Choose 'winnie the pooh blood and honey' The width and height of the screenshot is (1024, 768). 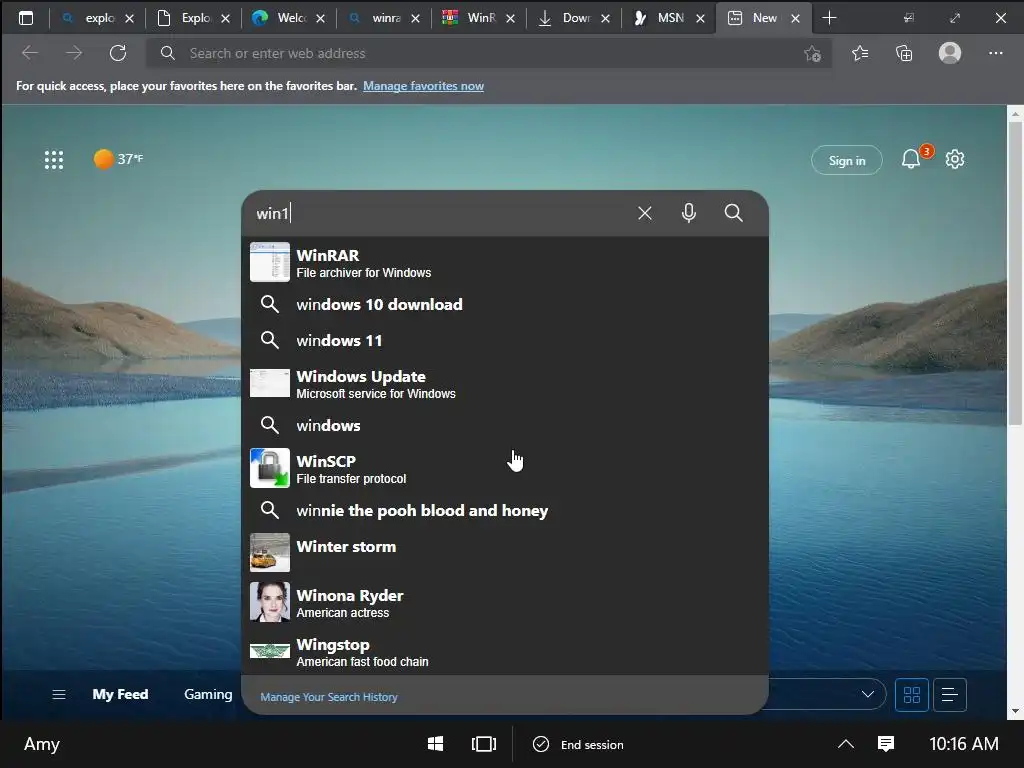(505, 510)
